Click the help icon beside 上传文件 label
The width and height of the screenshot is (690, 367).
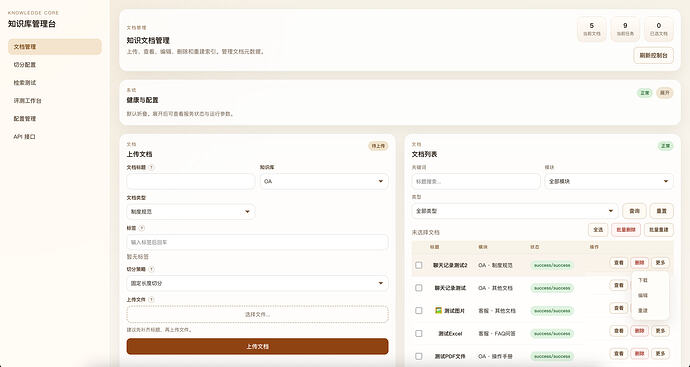pyautogui.click(x=151, y=299)
